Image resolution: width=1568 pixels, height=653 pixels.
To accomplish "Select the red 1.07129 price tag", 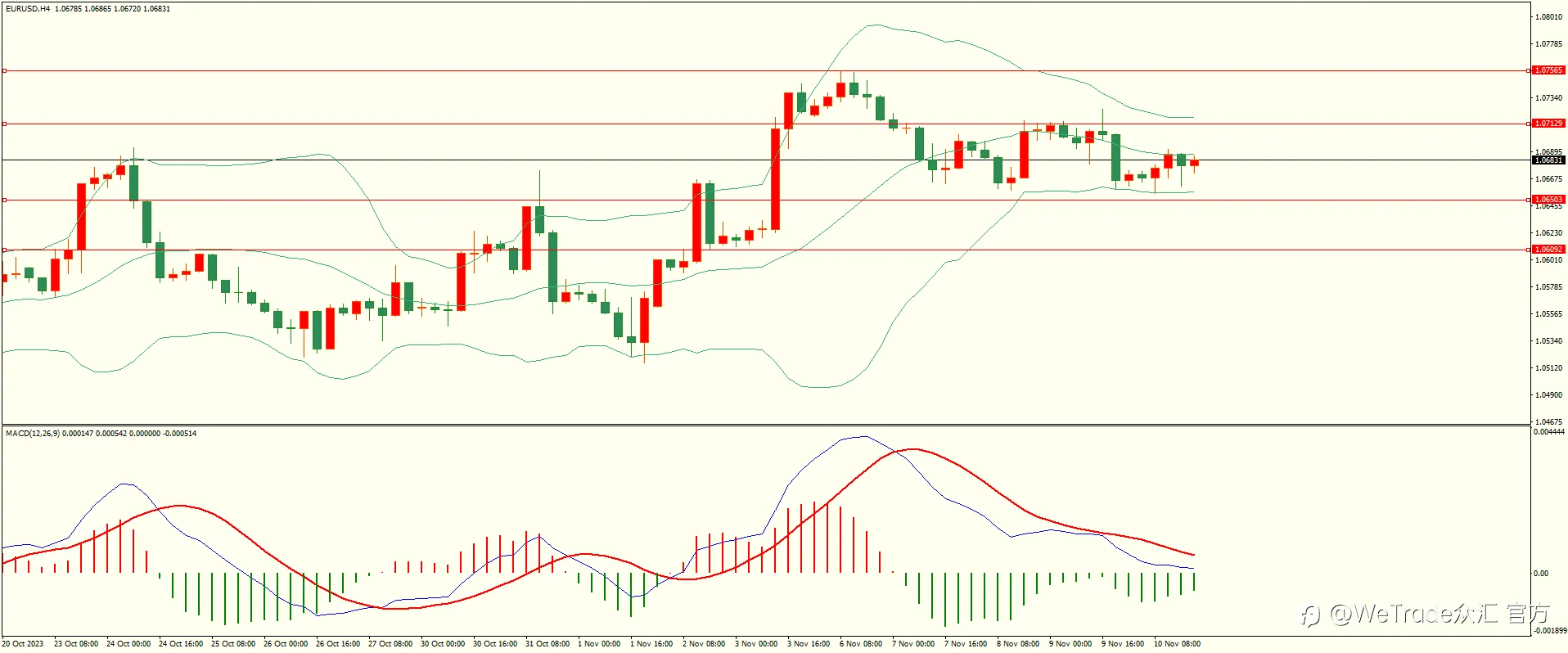I will [1548, 124].
